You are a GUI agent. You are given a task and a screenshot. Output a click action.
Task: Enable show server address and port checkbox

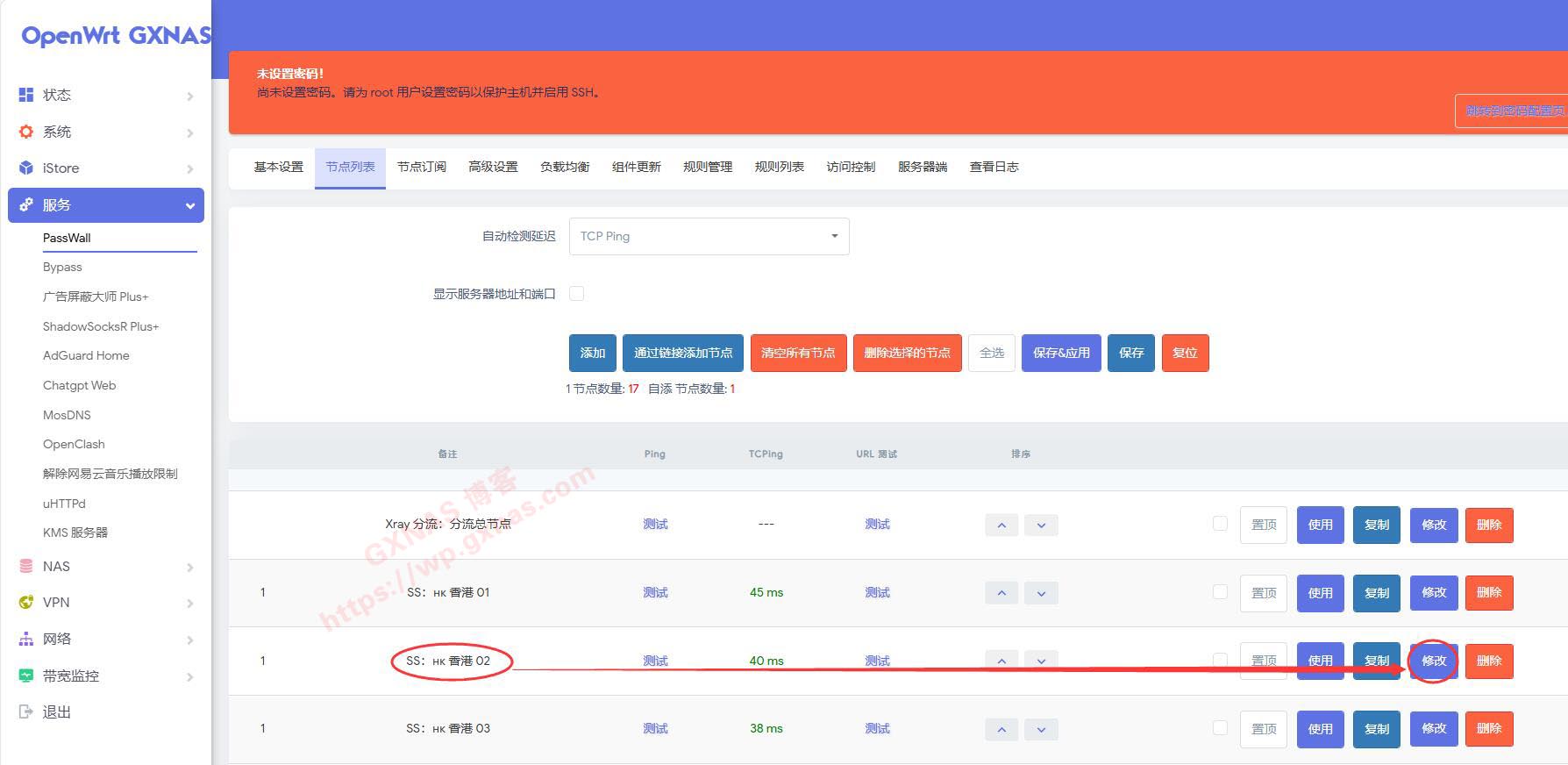coord(577,294)
